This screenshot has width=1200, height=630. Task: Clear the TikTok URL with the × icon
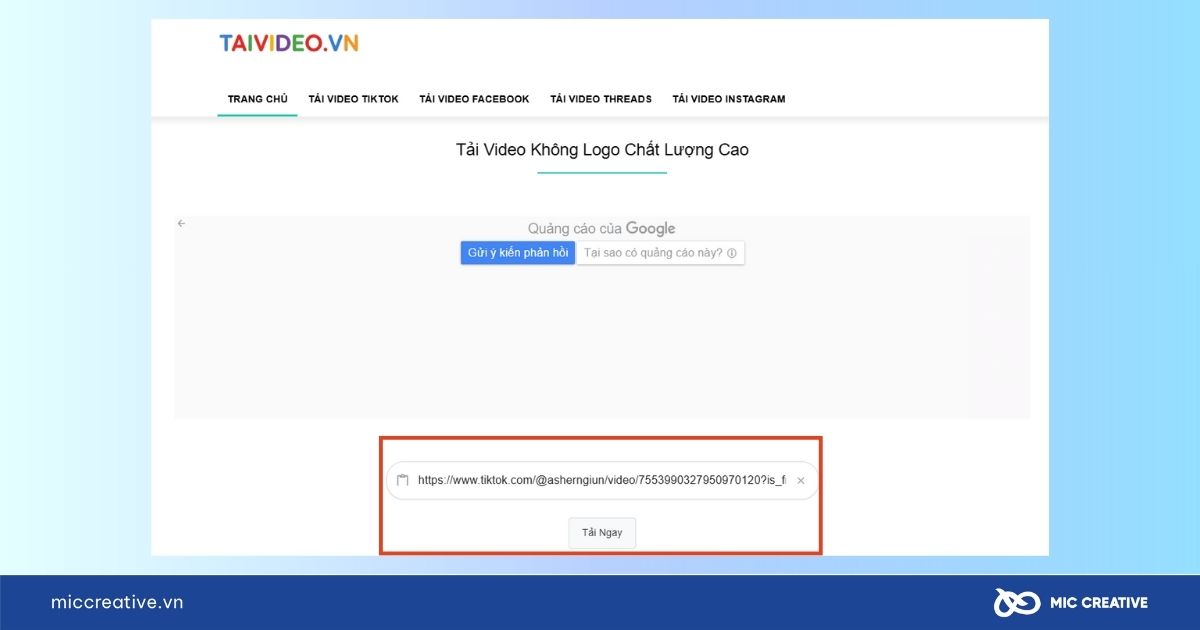[800, 480]
